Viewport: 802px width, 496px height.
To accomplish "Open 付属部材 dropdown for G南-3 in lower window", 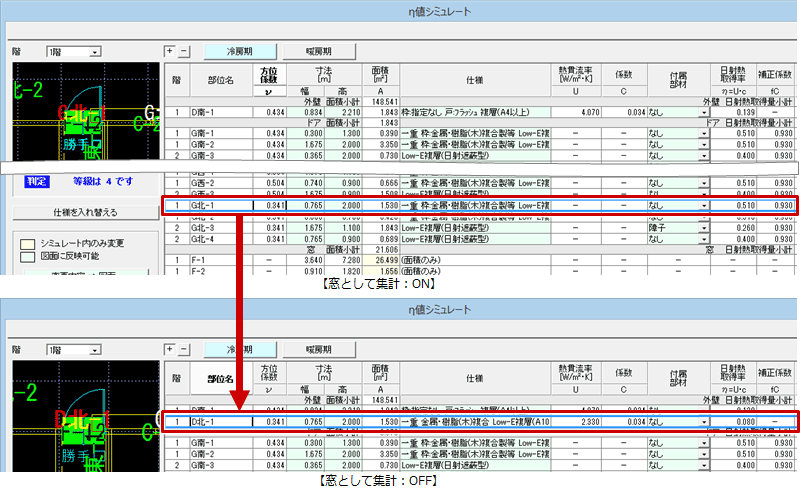I will pyautogui.click(x=704, y=465).
